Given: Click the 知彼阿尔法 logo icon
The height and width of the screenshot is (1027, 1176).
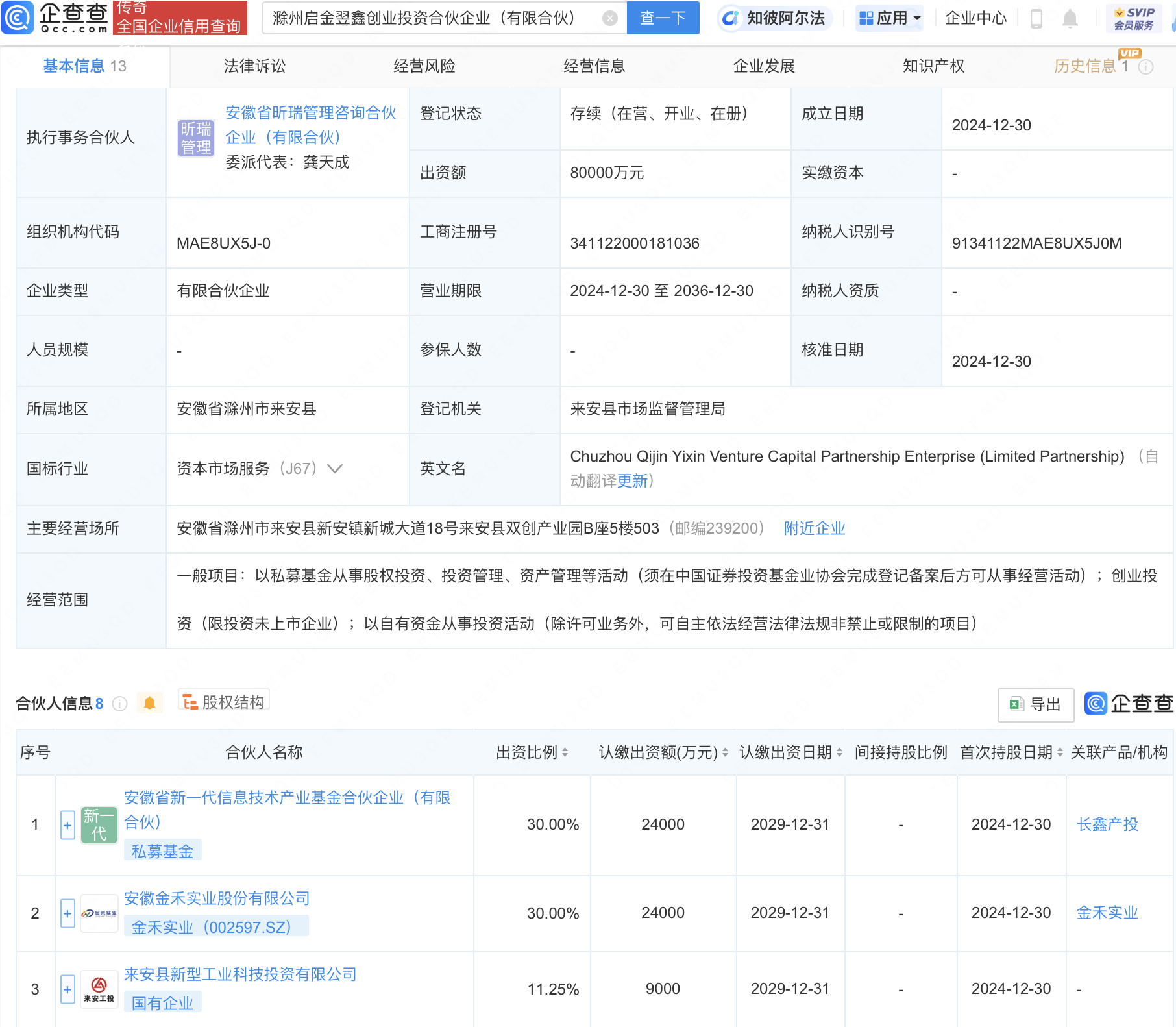Looking at the screenshot, I should tap(730, 18).
